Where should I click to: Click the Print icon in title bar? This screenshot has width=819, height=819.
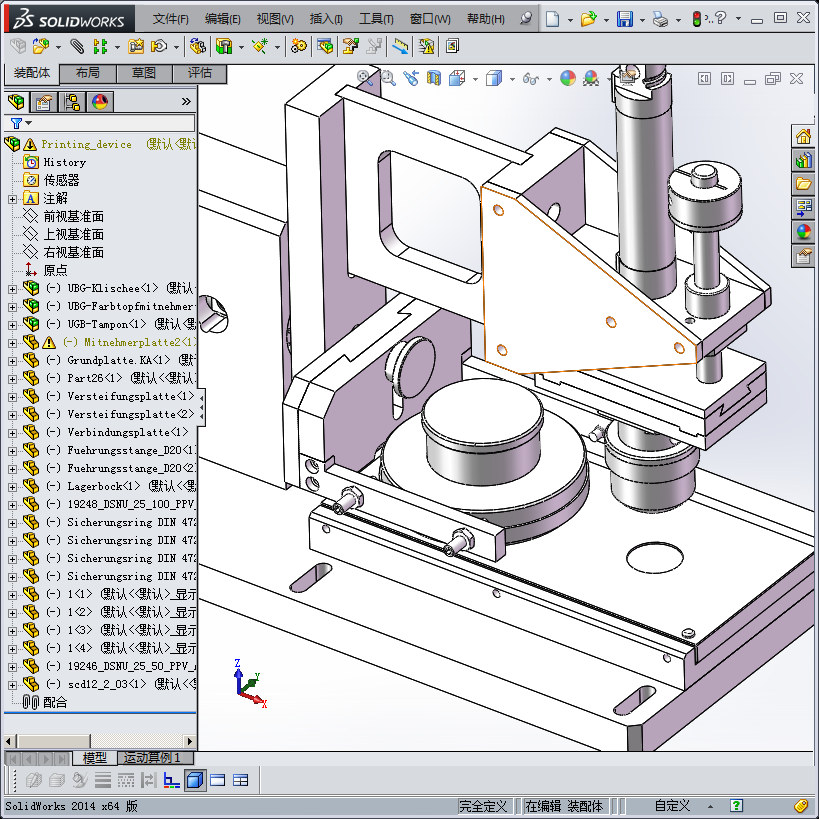coord(661,19)
